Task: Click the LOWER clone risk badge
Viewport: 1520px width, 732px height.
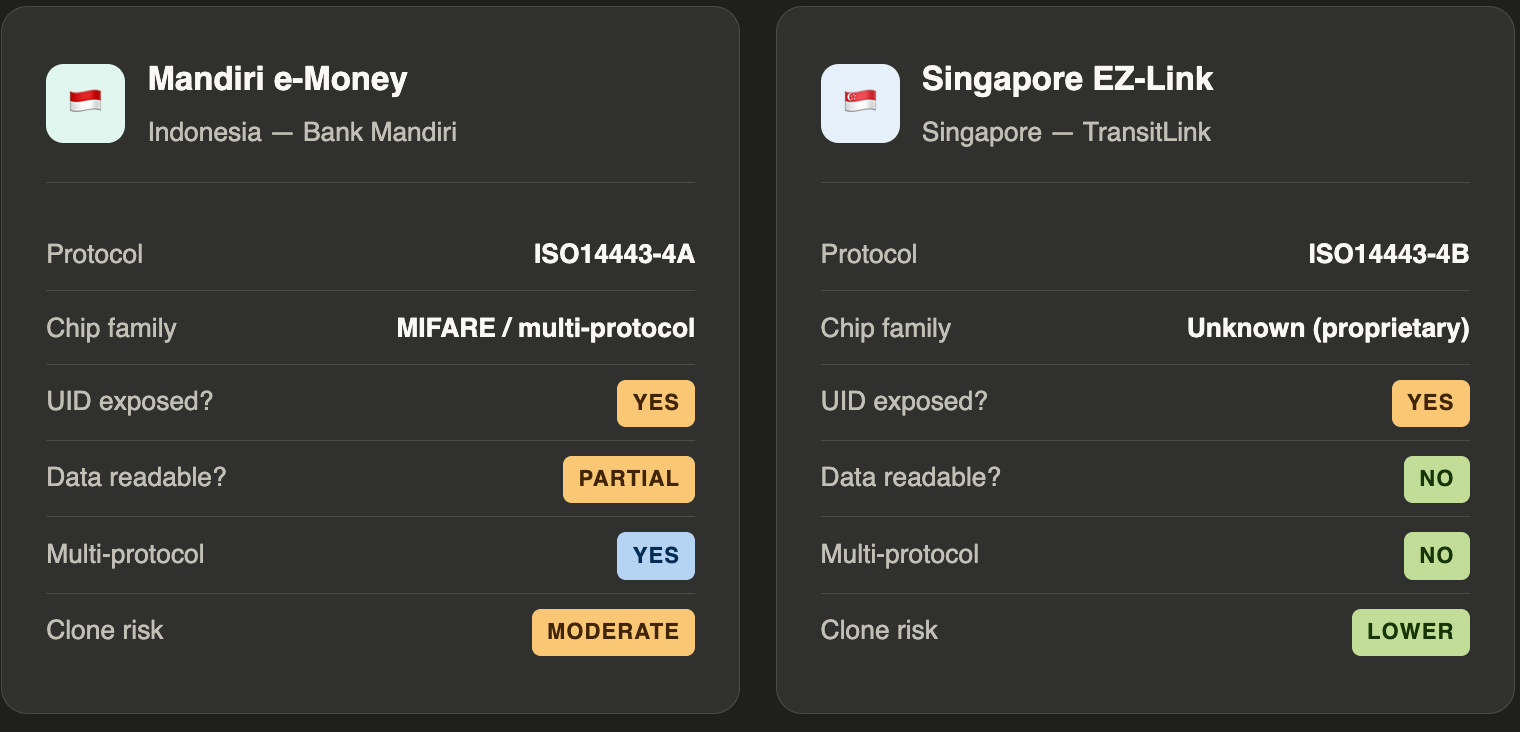Action: coord(1411,632)
